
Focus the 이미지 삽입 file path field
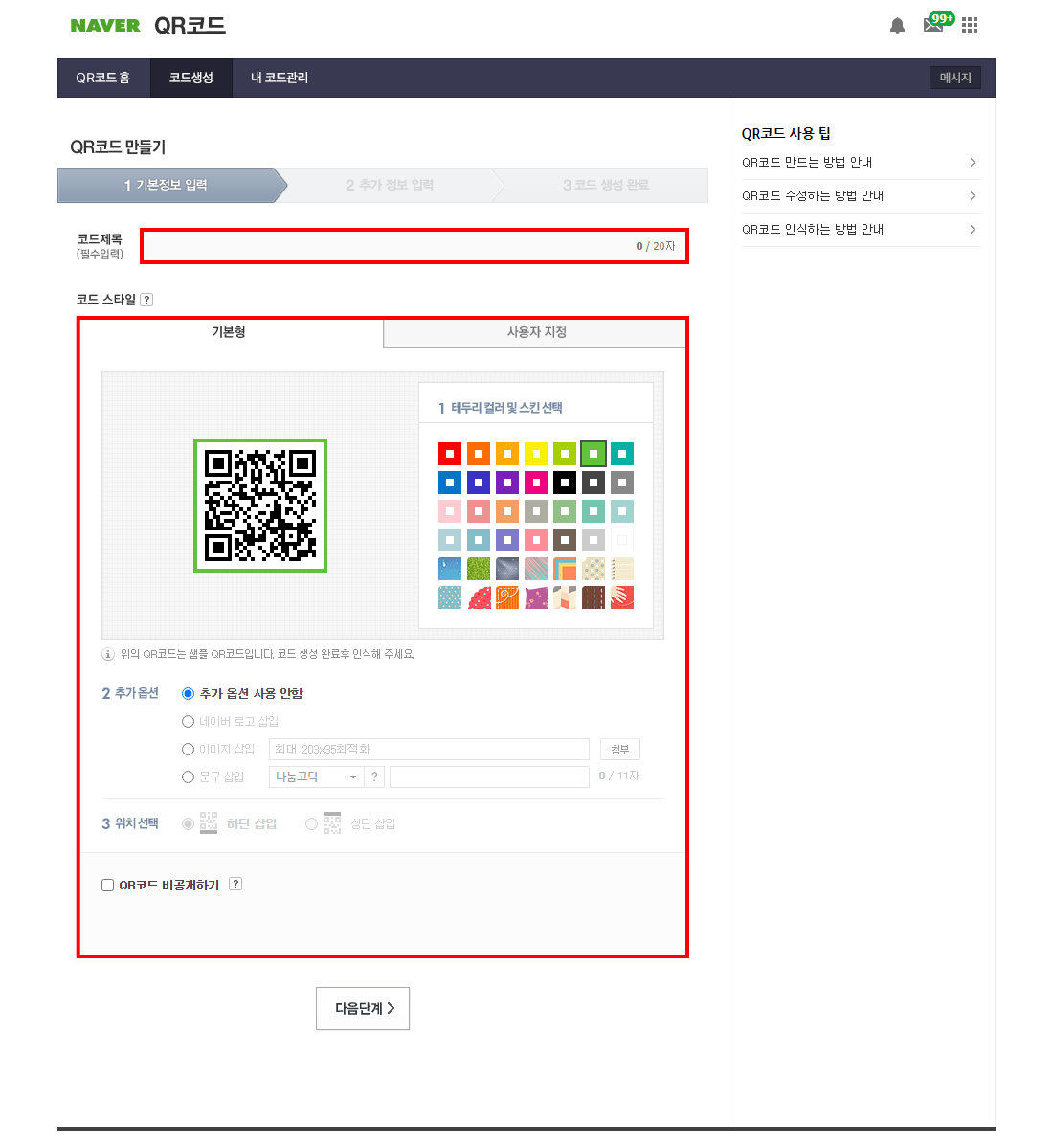pyautogui.click(x=429, y=749)
